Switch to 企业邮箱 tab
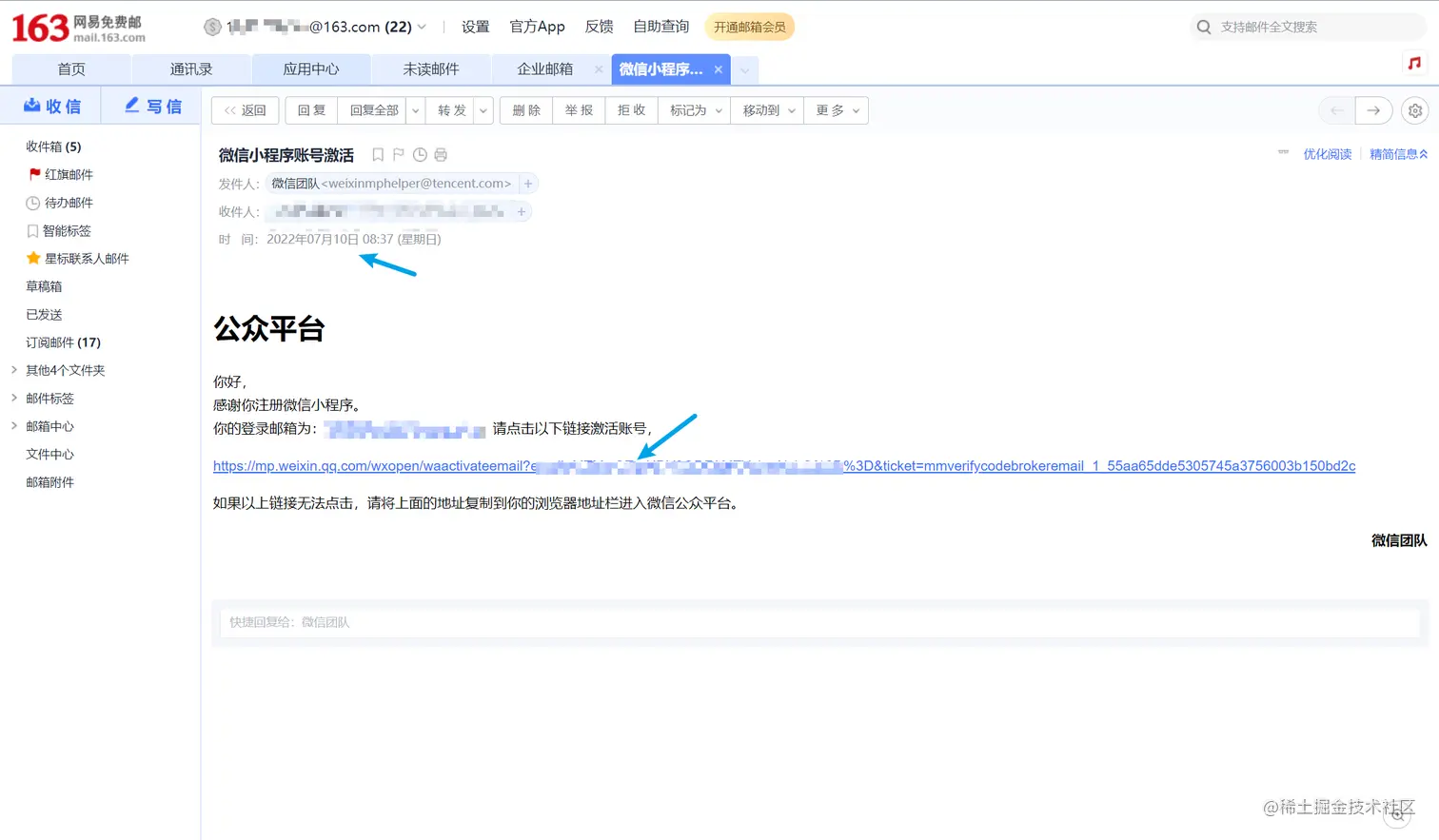Screen dimensions: 1439x840 tap(544, 69)
